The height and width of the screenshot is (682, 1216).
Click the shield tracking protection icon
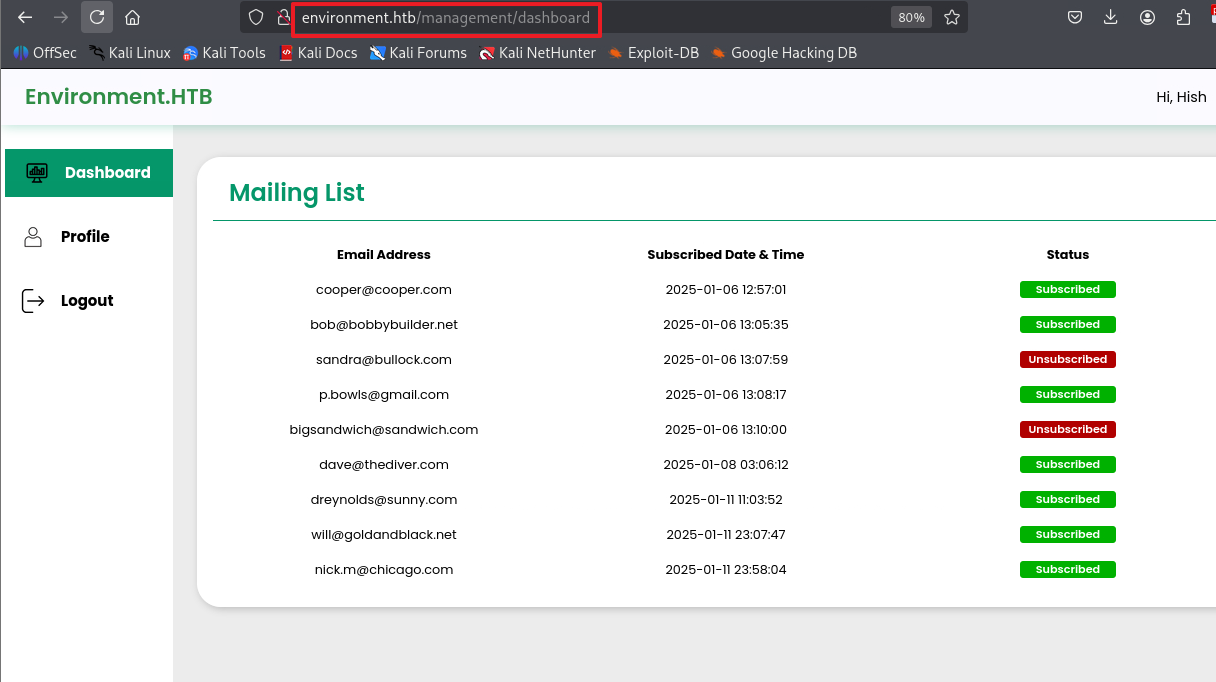point(256,17)
